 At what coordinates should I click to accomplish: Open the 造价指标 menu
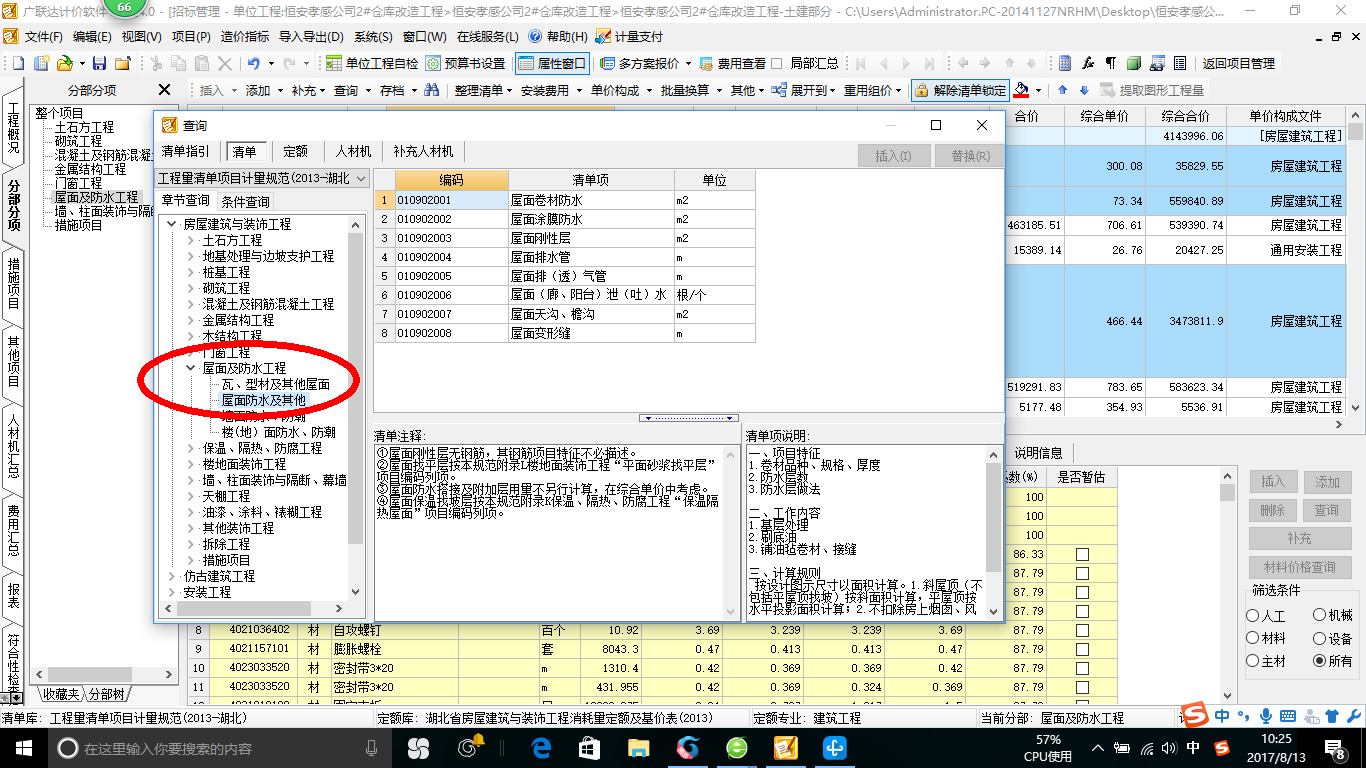245,36
